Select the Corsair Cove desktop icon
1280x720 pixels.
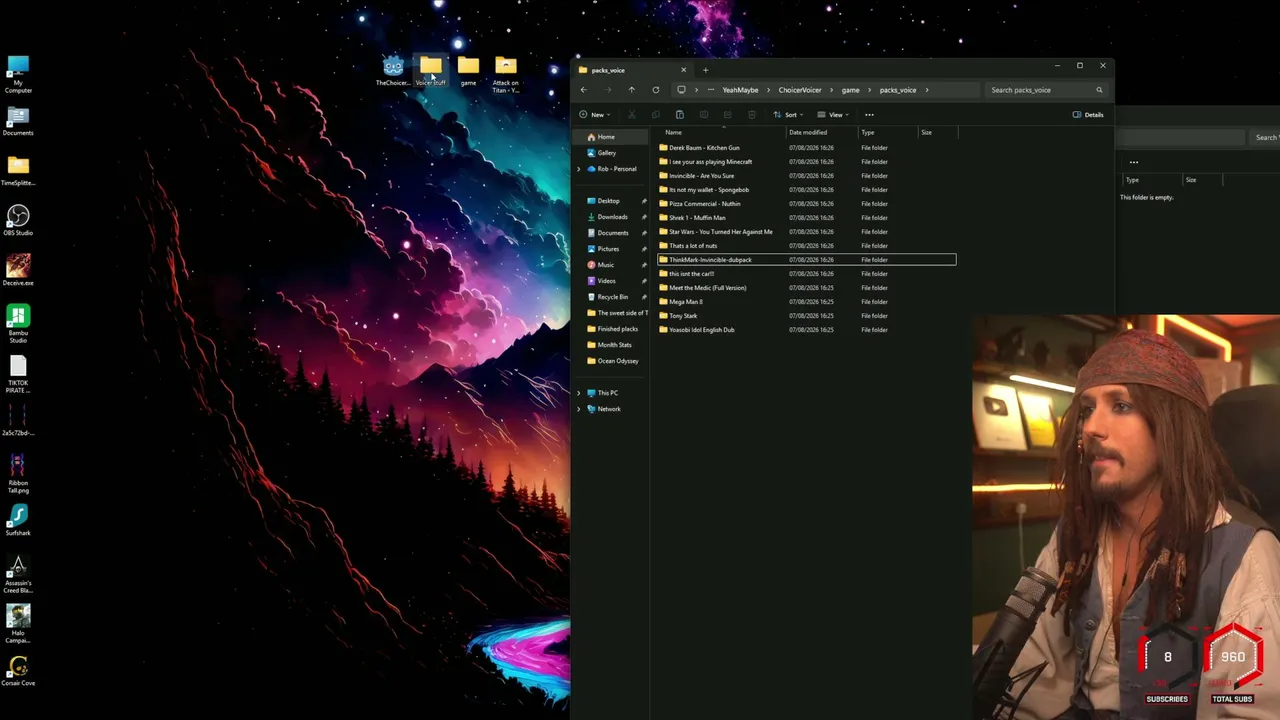(x=18, y=671)
